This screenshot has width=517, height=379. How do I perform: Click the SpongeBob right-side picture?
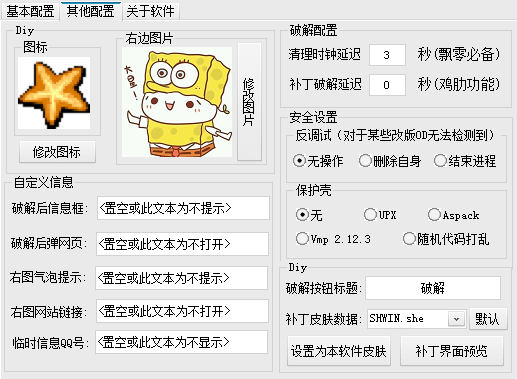177,102
